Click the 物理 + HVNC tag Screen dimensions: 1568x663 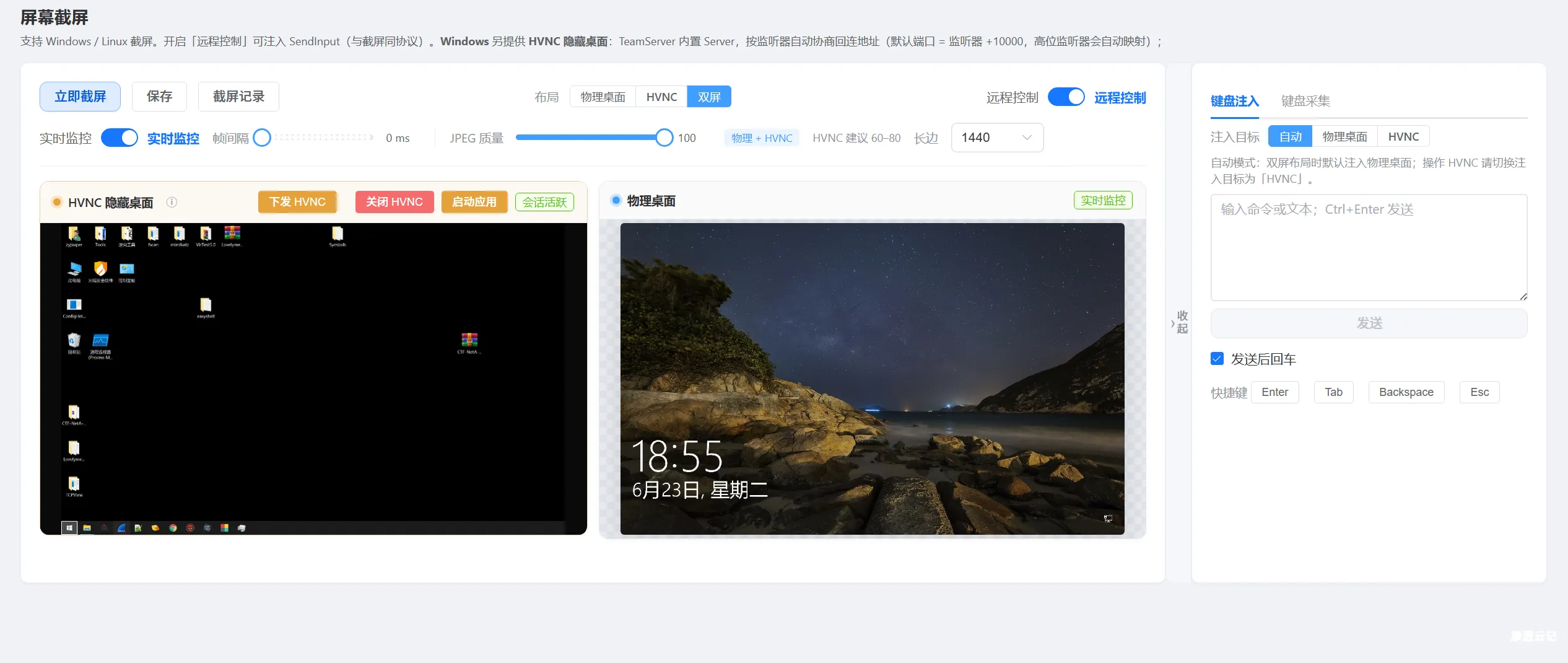(x=762, y=138)
